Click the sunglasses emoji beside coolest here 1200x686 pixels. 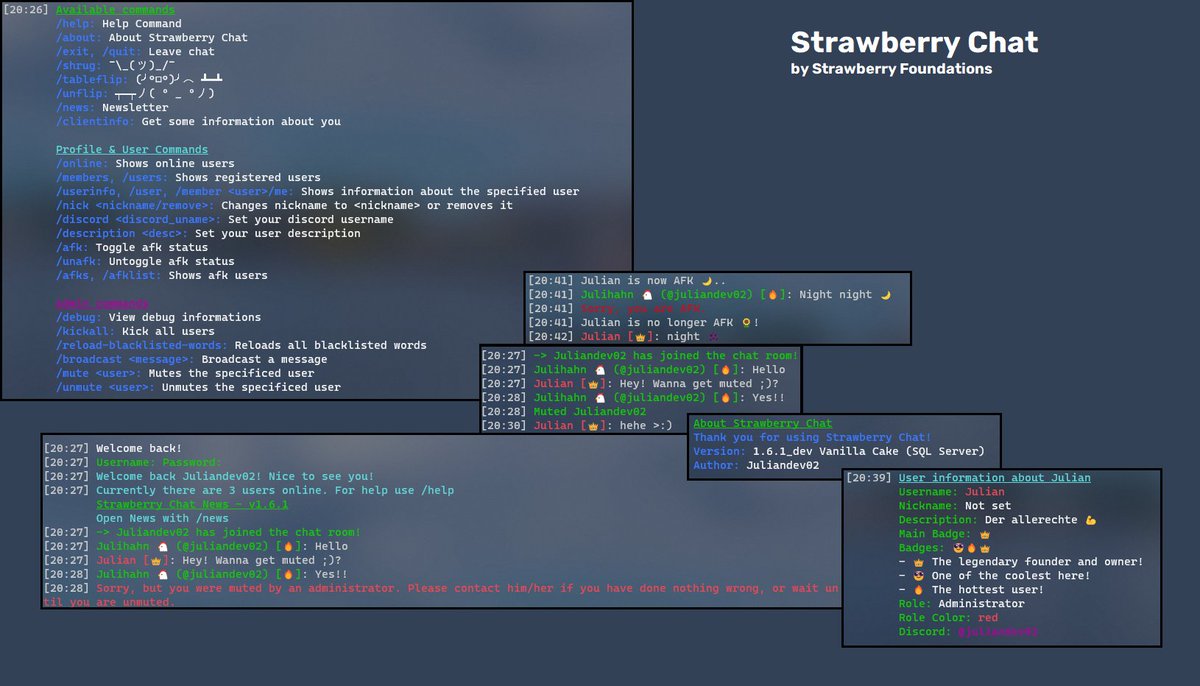[x=918, y=576]
